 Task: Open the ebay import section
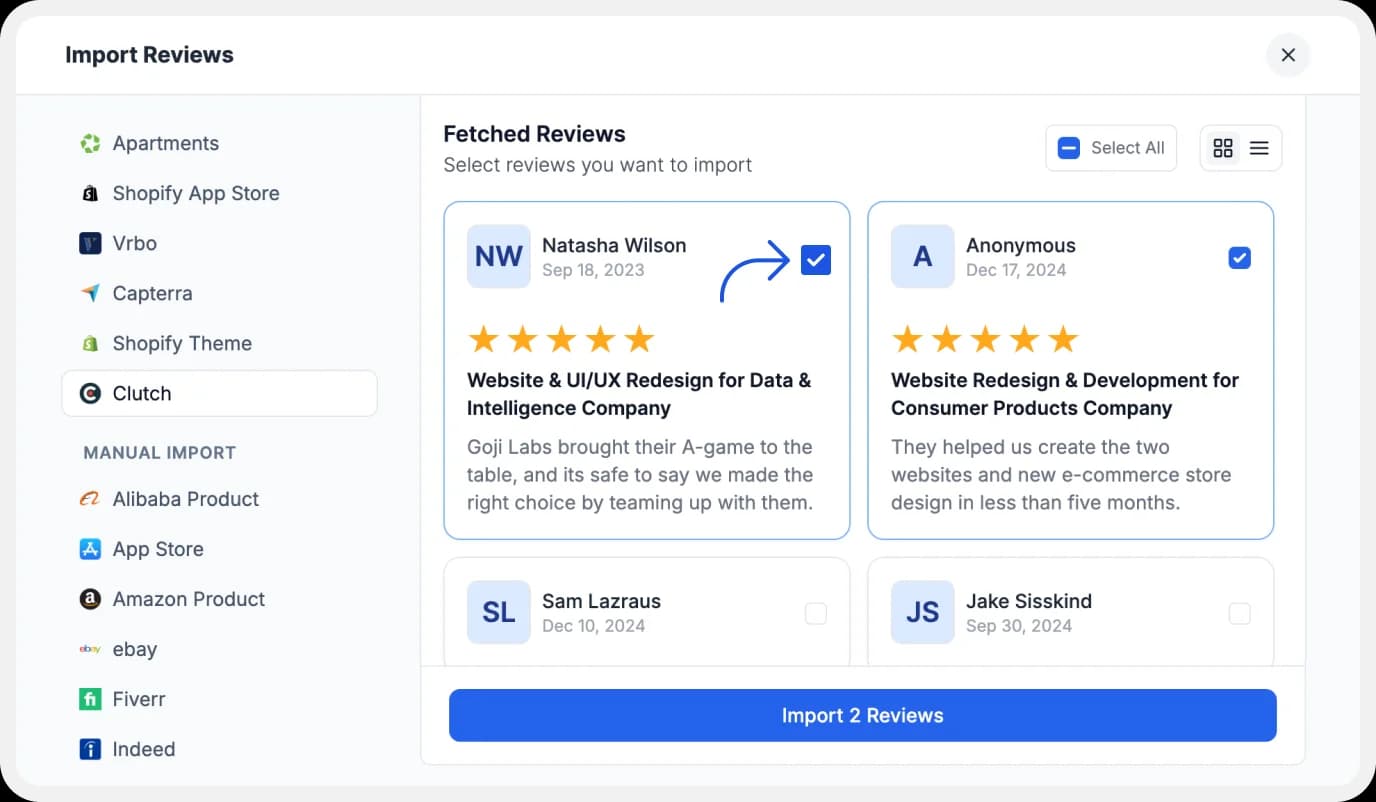point(134,649)
